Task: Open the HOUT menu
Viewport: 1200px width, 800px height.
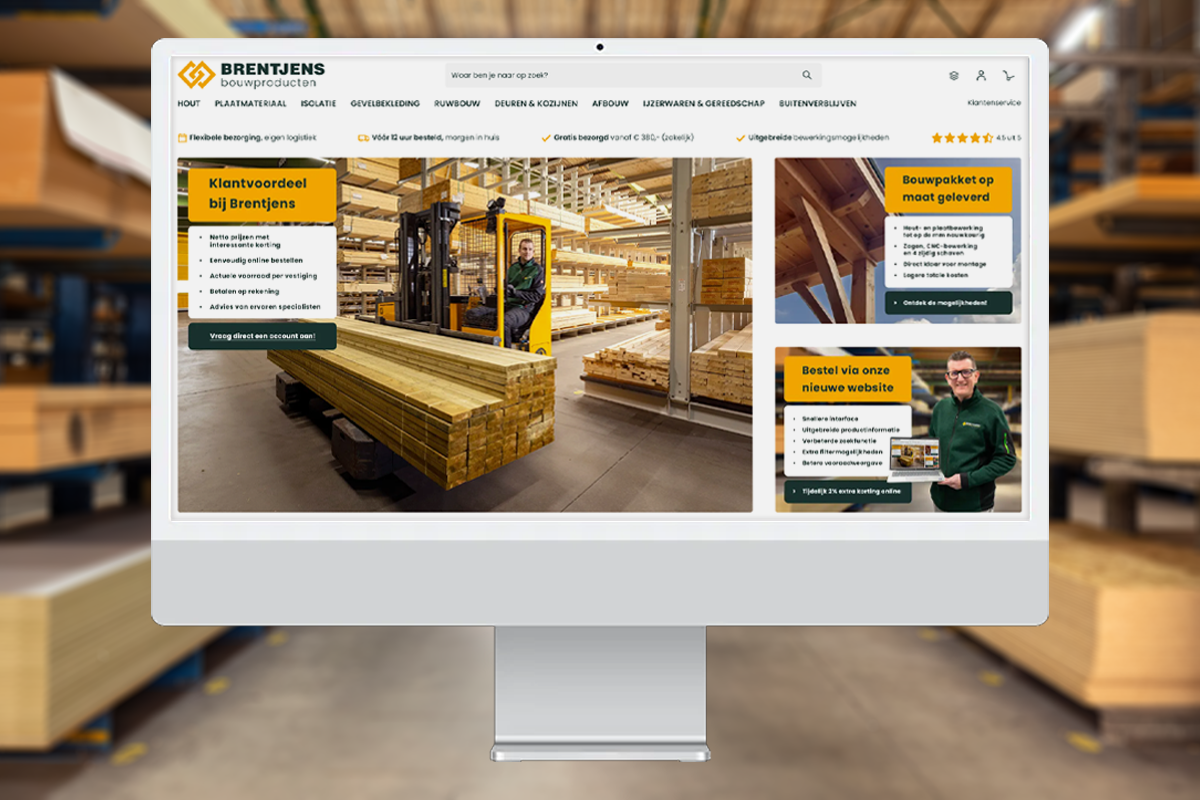Action: coord(189,103)
